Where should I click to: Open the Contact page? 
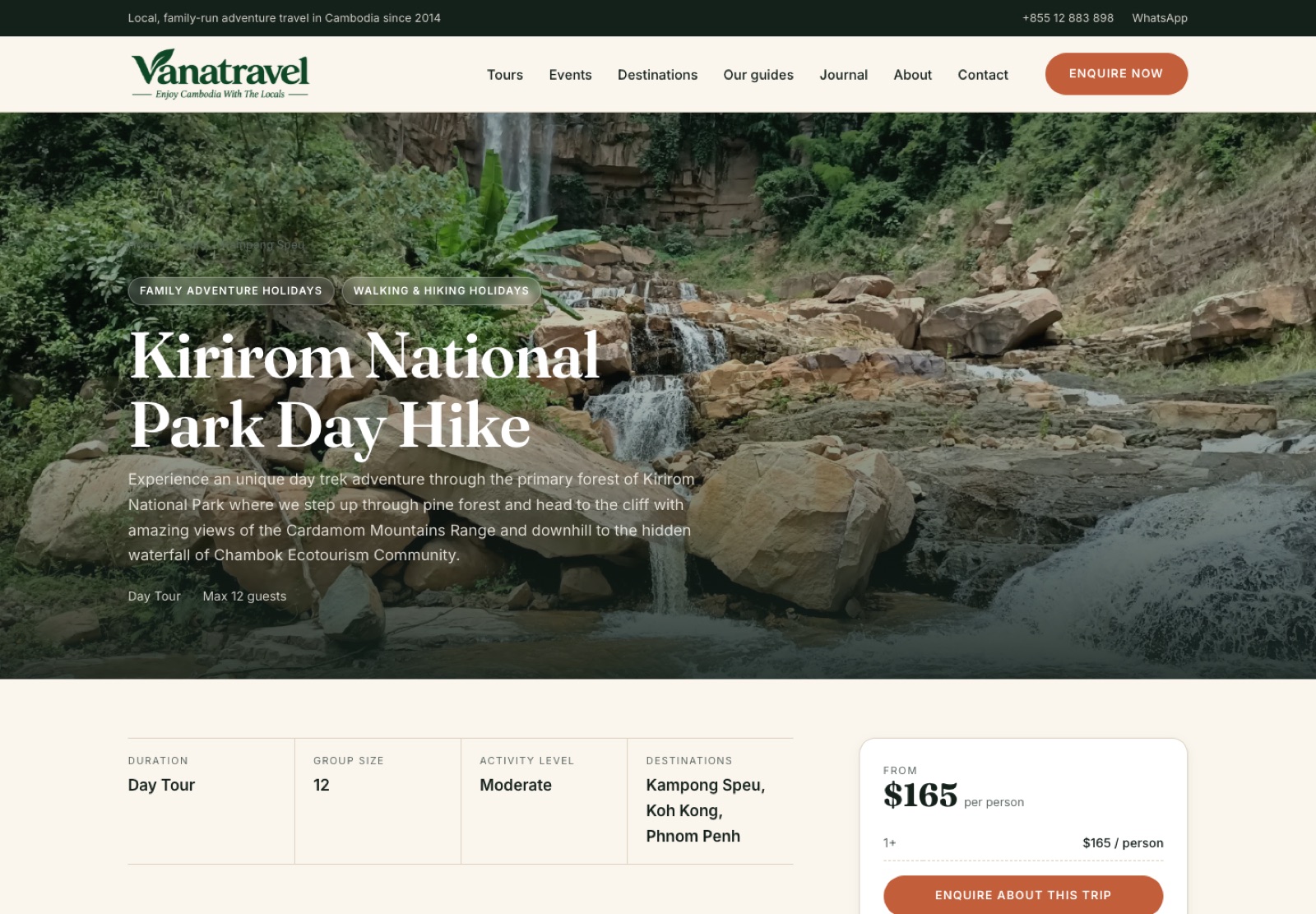click(x=983, y=75)
